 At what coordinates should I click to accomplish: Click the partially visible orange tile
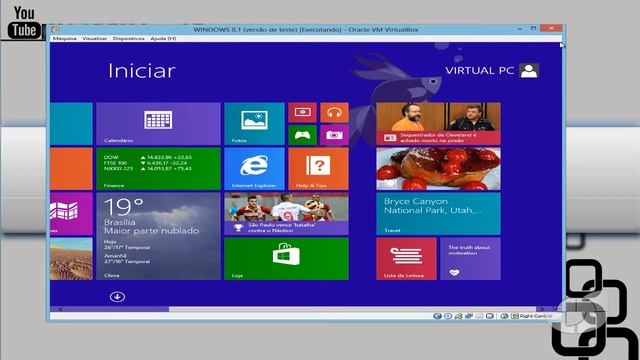tap(71, 169)
